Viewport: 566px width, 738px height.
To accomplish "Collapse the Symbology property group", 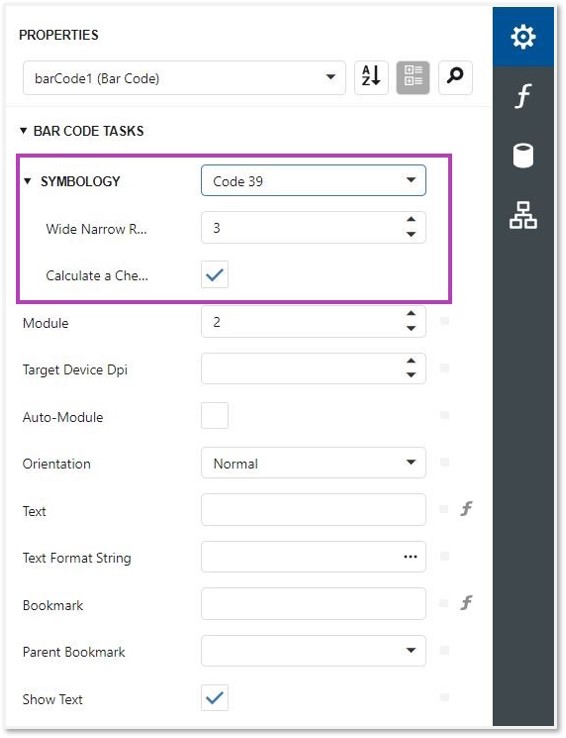I will click(x=27, y=181).
